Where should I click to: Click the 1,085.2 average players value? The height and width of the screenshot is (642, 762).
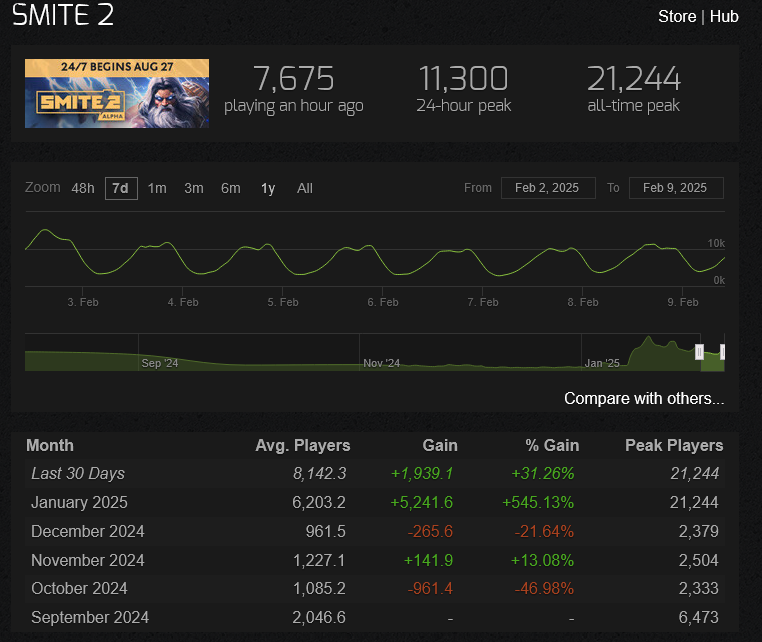(x=319, y=589)
